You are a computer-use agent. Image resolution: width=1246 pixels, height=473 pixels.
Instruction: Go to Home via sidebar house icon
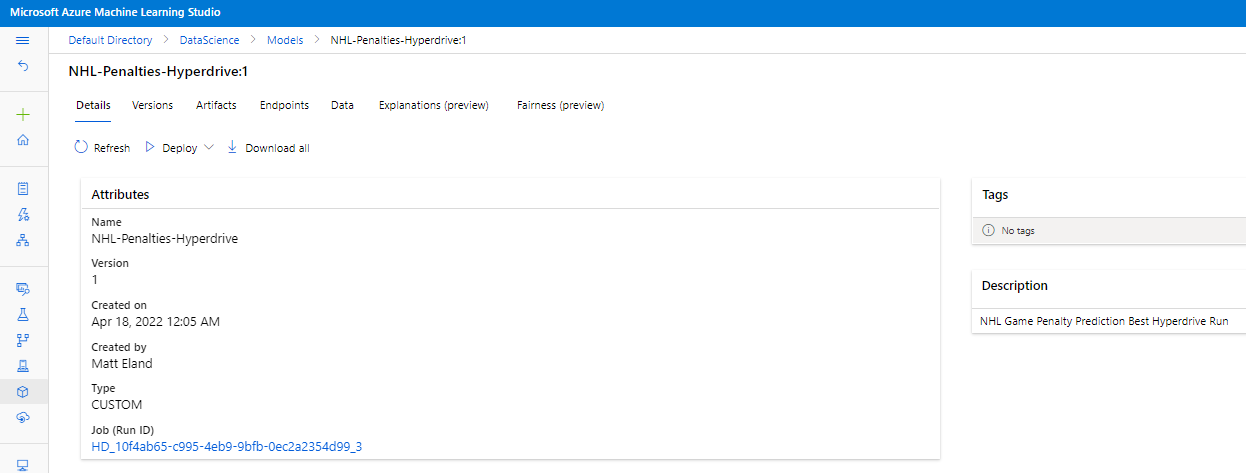click(x=23, y=140)
